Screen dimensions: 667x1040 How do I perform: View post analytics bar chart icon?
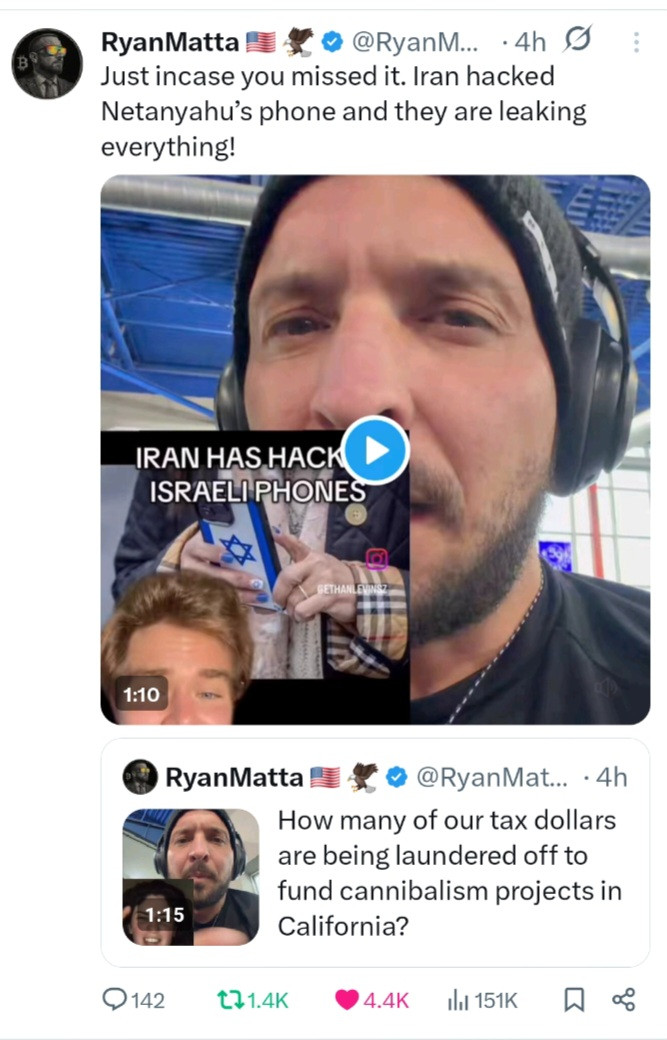click(x=457, y=999)
